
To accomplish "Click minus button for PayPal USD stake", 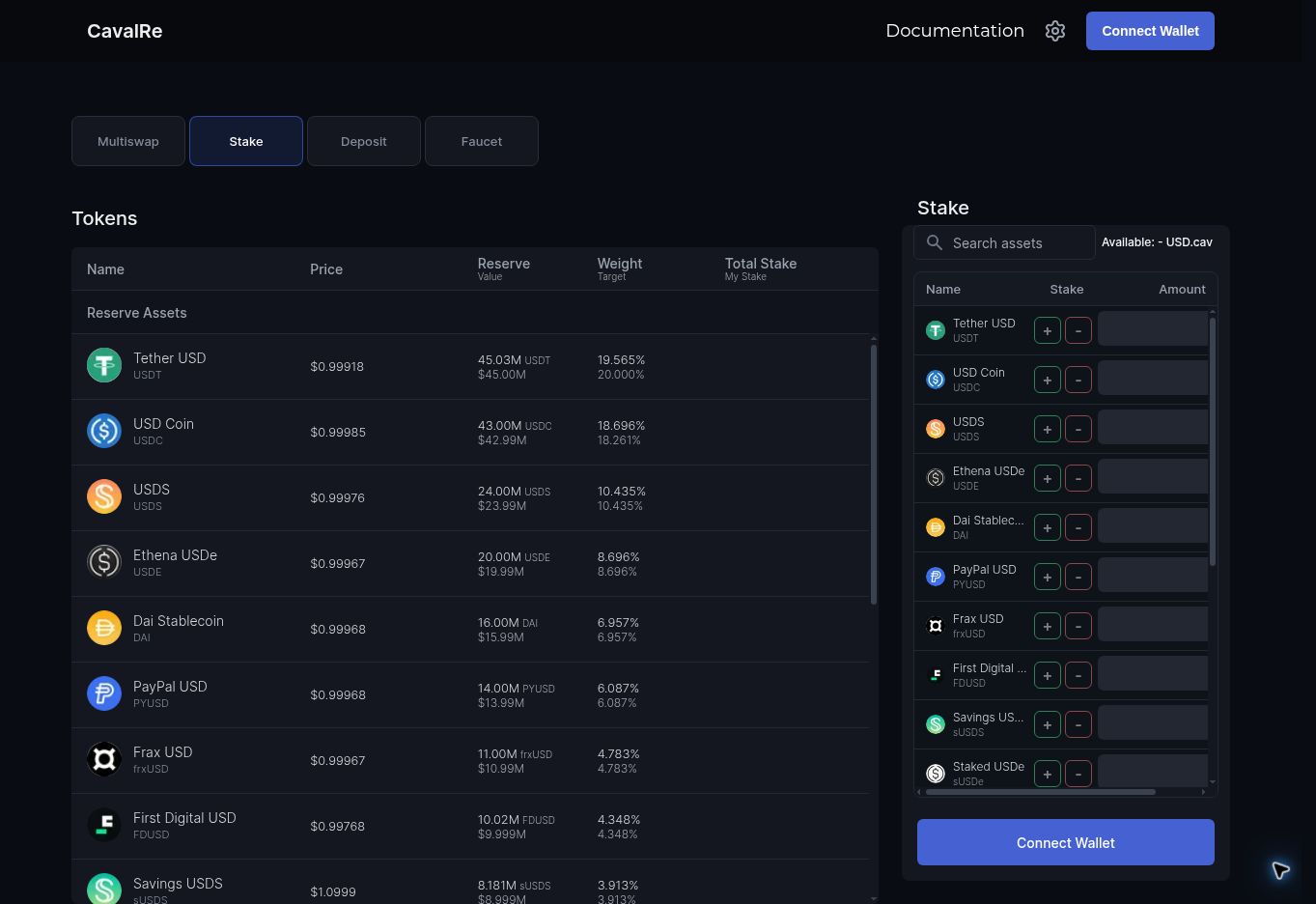I will coord(1078,577).
